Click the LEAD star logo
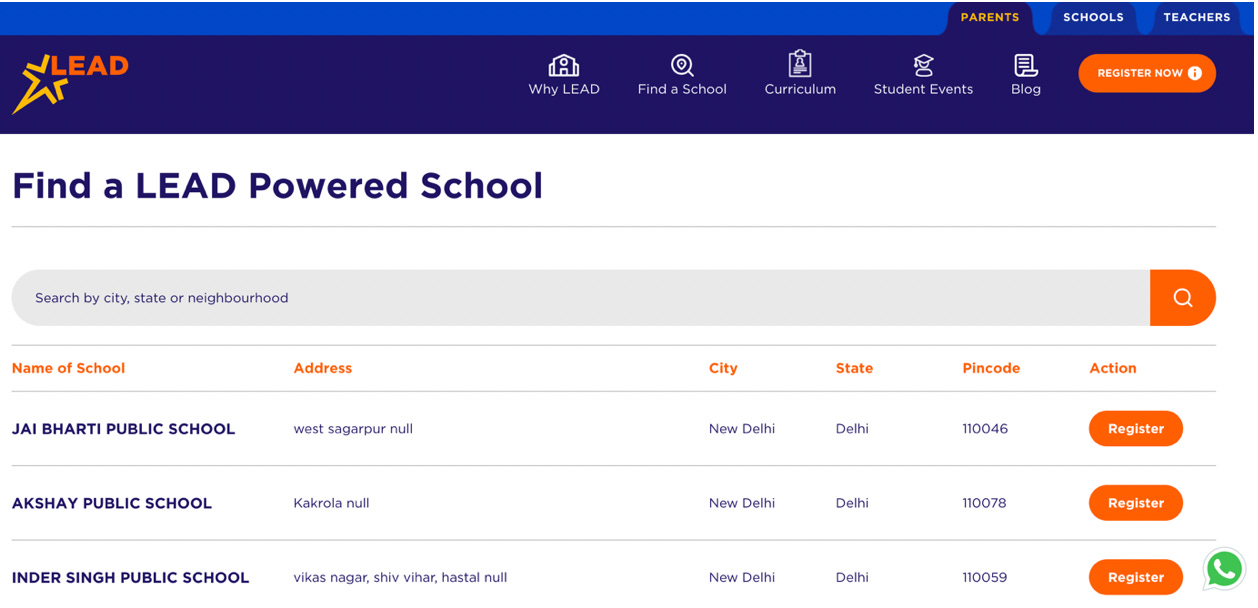 [70, 83]
